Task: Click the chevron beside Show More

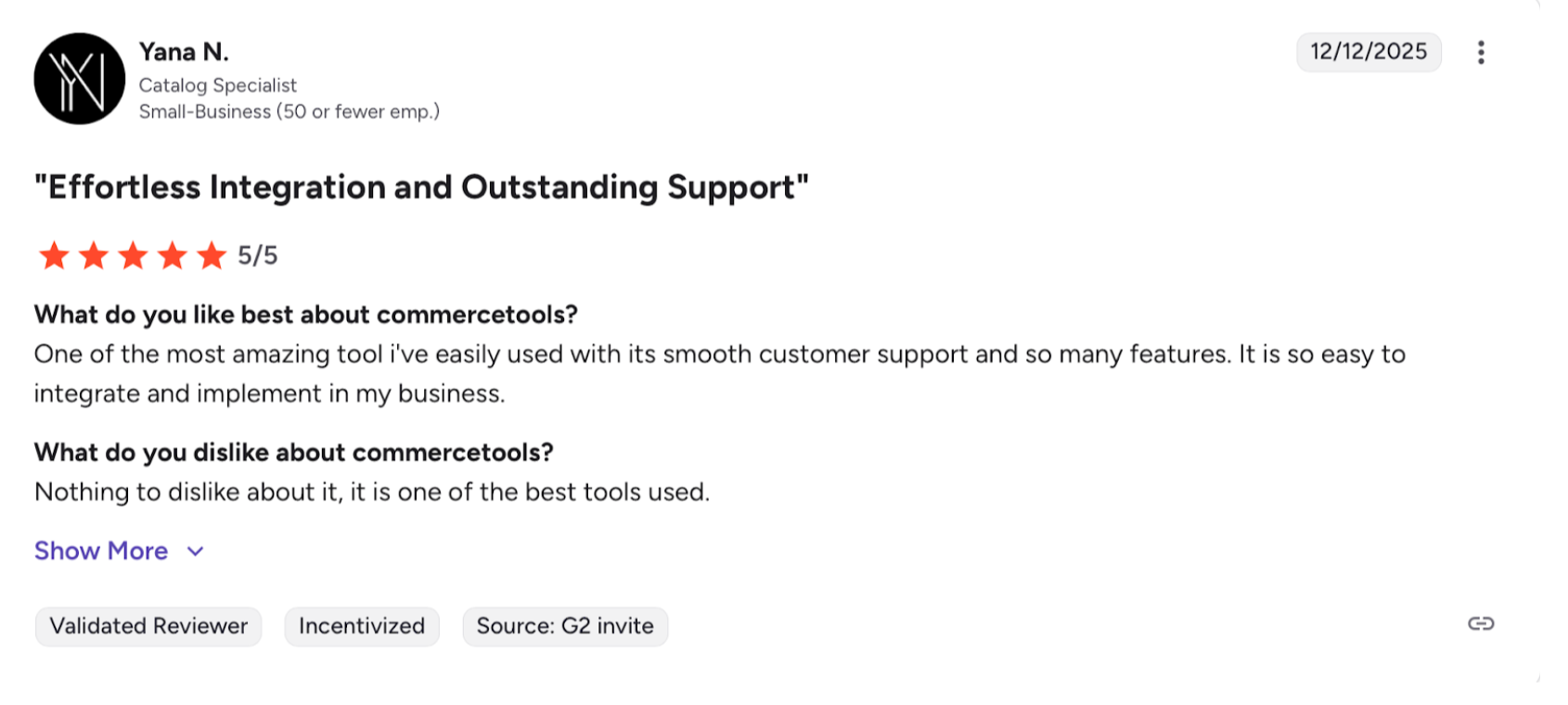Action: tap(195, 551)
